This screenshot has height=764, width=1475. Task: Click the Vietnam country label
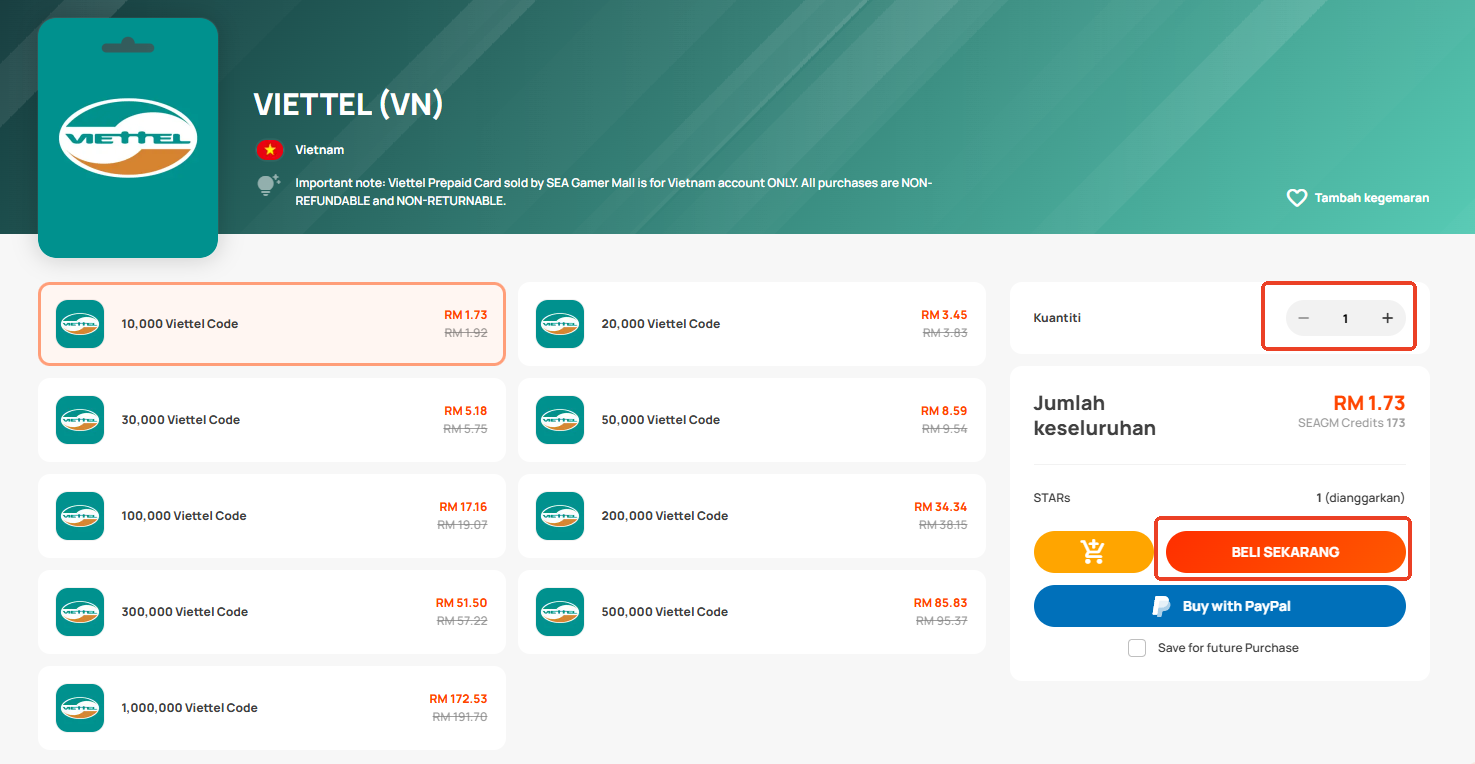pos(320,150)
